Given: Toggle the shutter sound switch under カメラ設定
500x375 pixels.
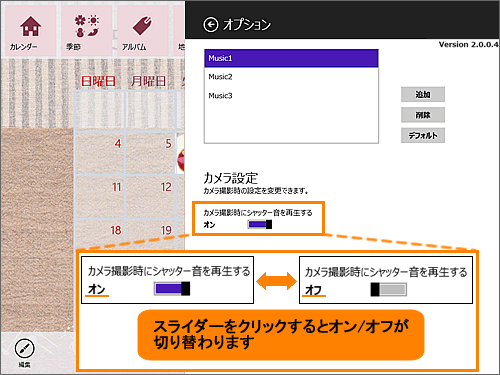Looking at the screenshot, I should tap(260, 225).
